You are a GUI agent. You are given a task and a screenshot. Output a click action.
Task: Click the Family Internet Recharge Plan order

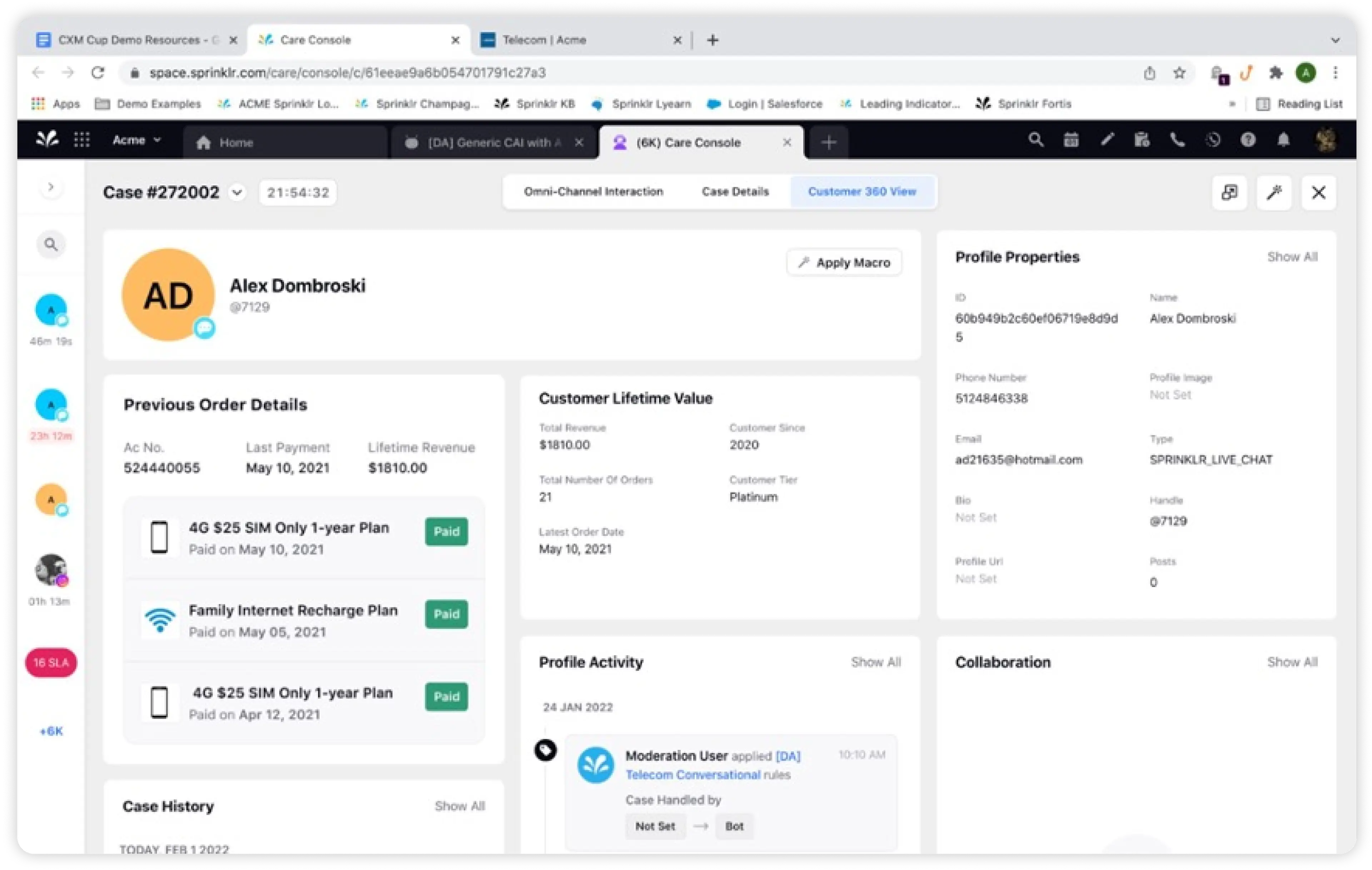click(x=304, y=620)
